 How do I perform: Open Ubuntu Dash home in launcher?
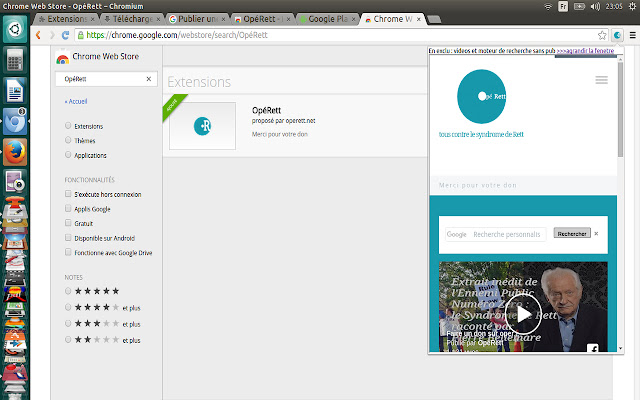[x=15, y=29]
